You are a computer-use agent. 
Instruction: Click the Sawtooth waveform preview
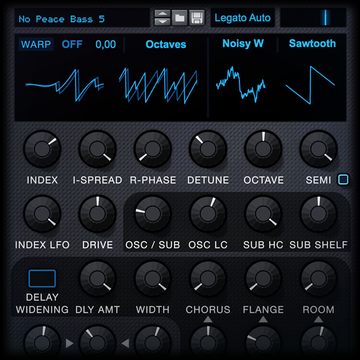[x=310, y=85]
